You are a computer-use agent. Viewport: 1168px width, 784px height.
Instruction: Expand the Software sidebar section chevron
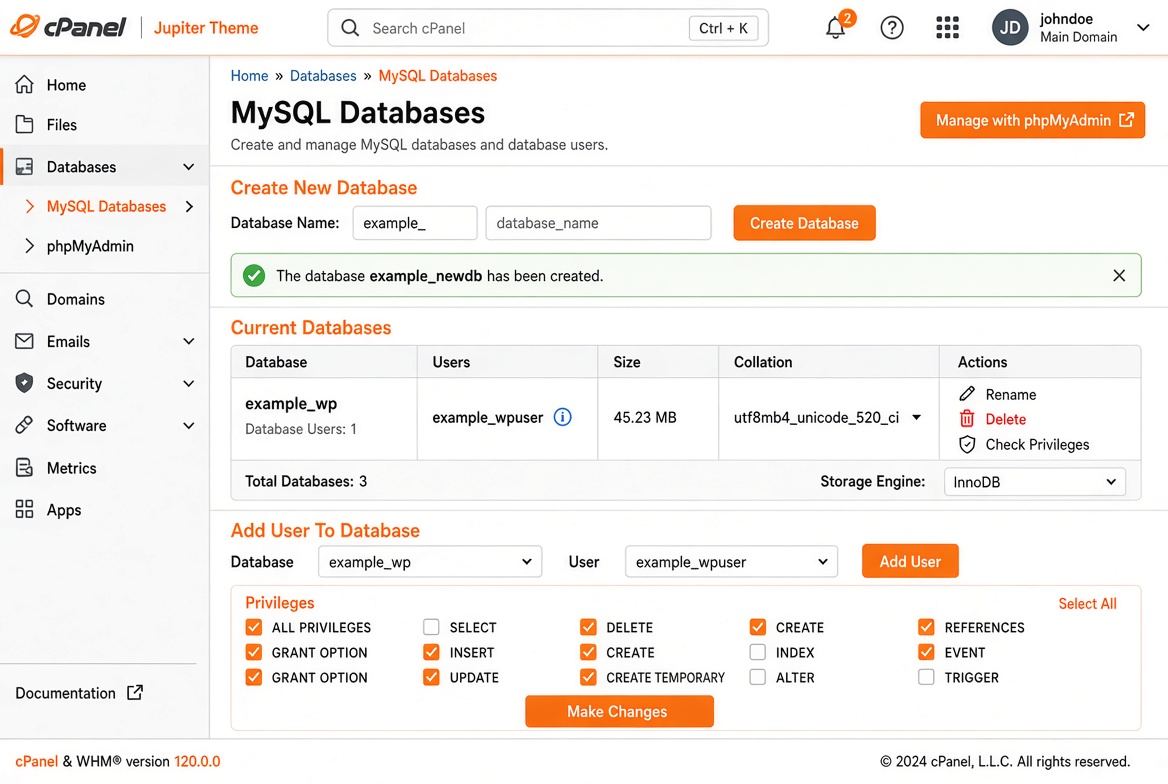[189, 426]
